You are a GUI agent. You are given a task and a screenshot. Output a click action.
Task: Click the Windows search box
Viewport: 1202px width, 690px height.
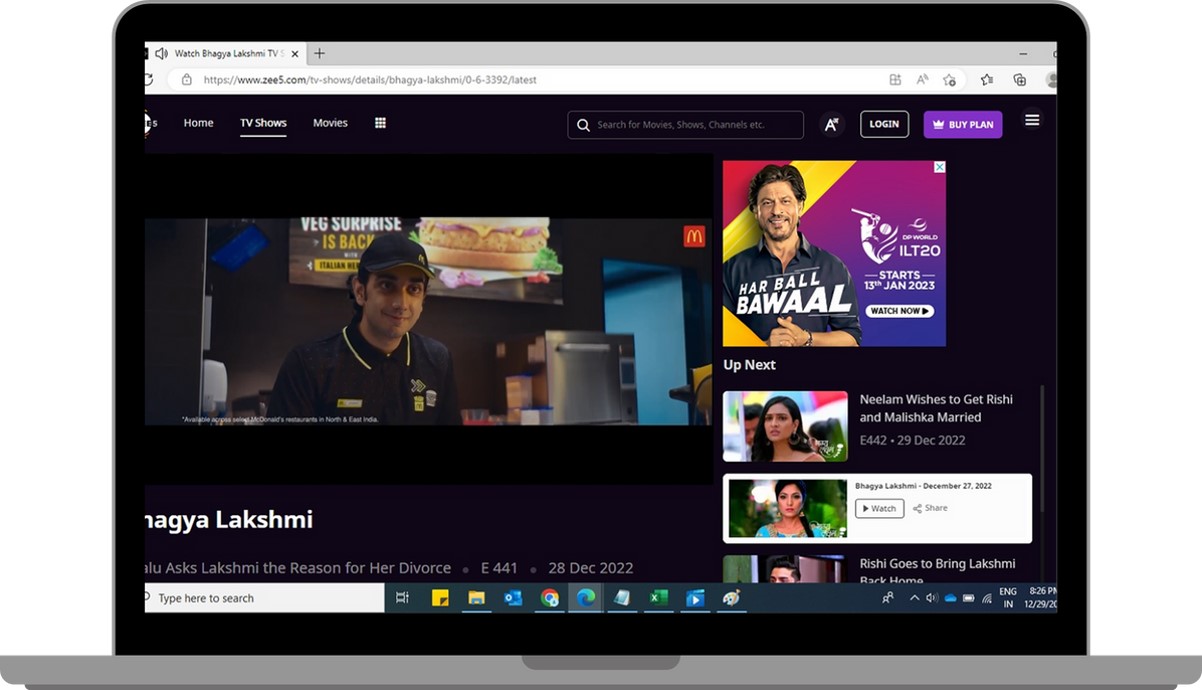tap(265, 598)
